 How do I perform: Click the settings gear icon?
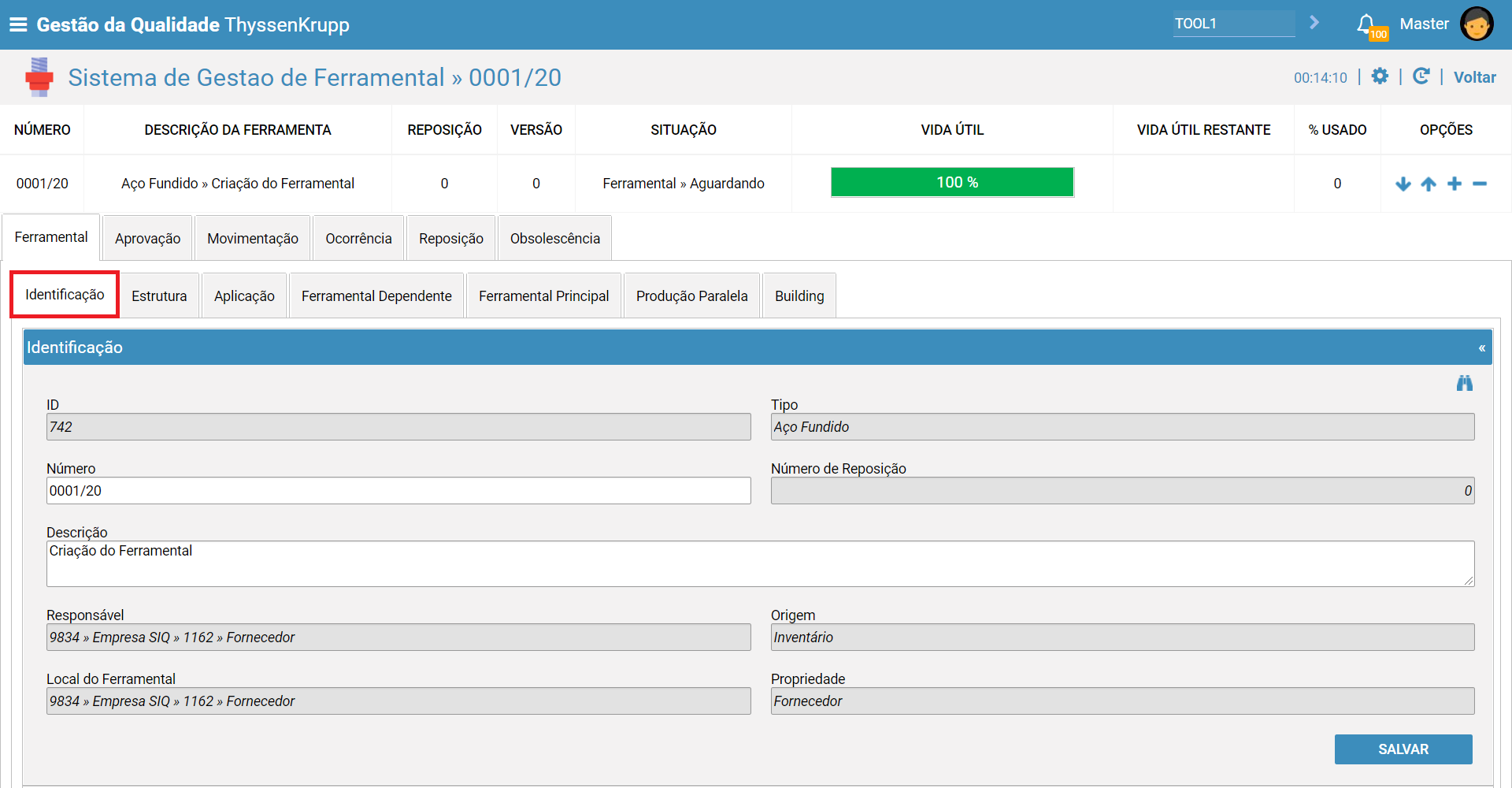(1380, 76)
